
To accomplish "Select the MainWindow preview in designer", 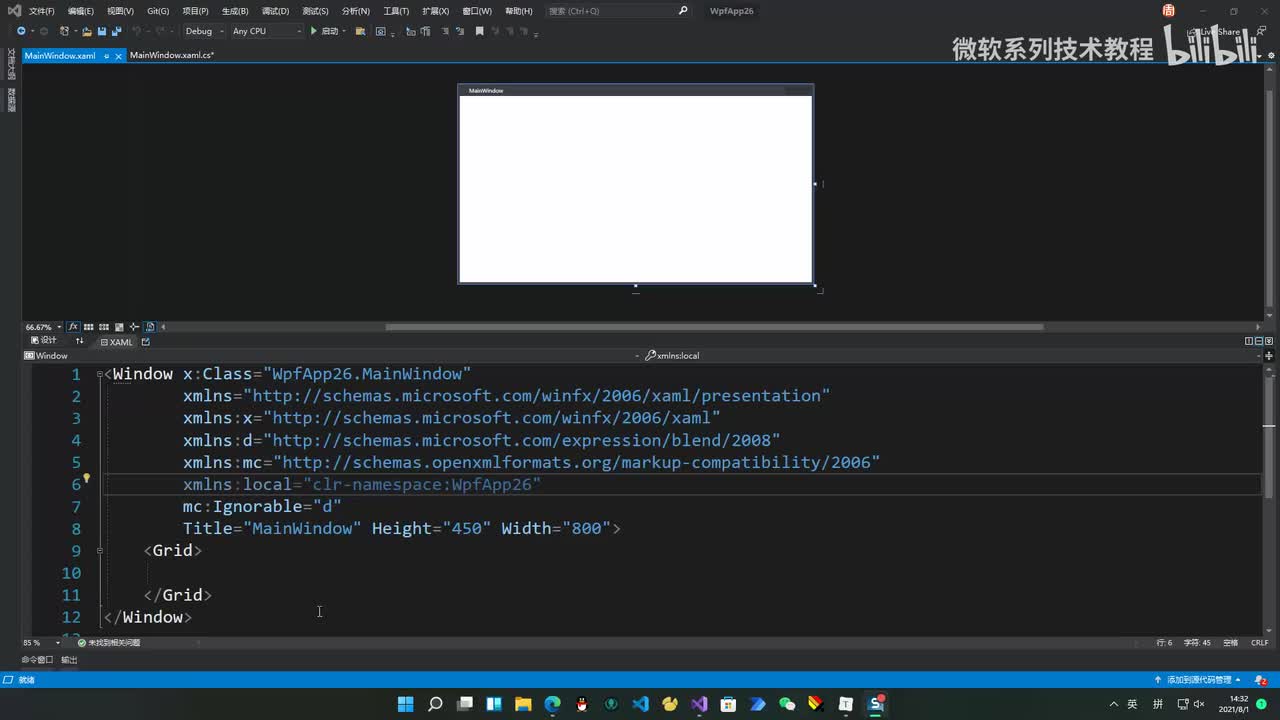I will click(x=636, y=184).
